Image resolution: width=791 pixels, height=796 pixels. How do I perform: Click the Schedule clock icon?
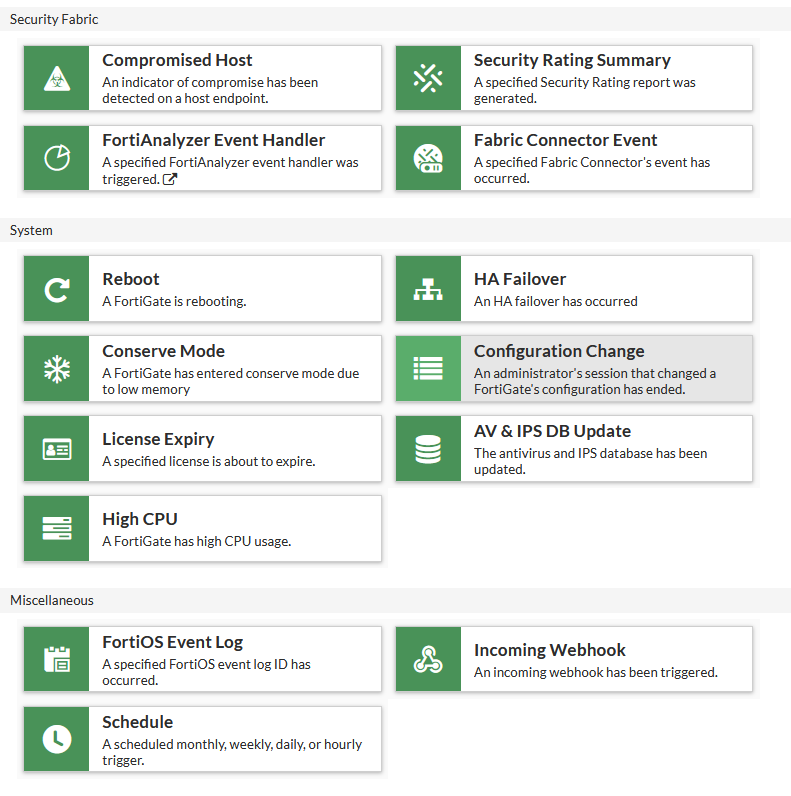pyautogui.click(x=57, y=739)
